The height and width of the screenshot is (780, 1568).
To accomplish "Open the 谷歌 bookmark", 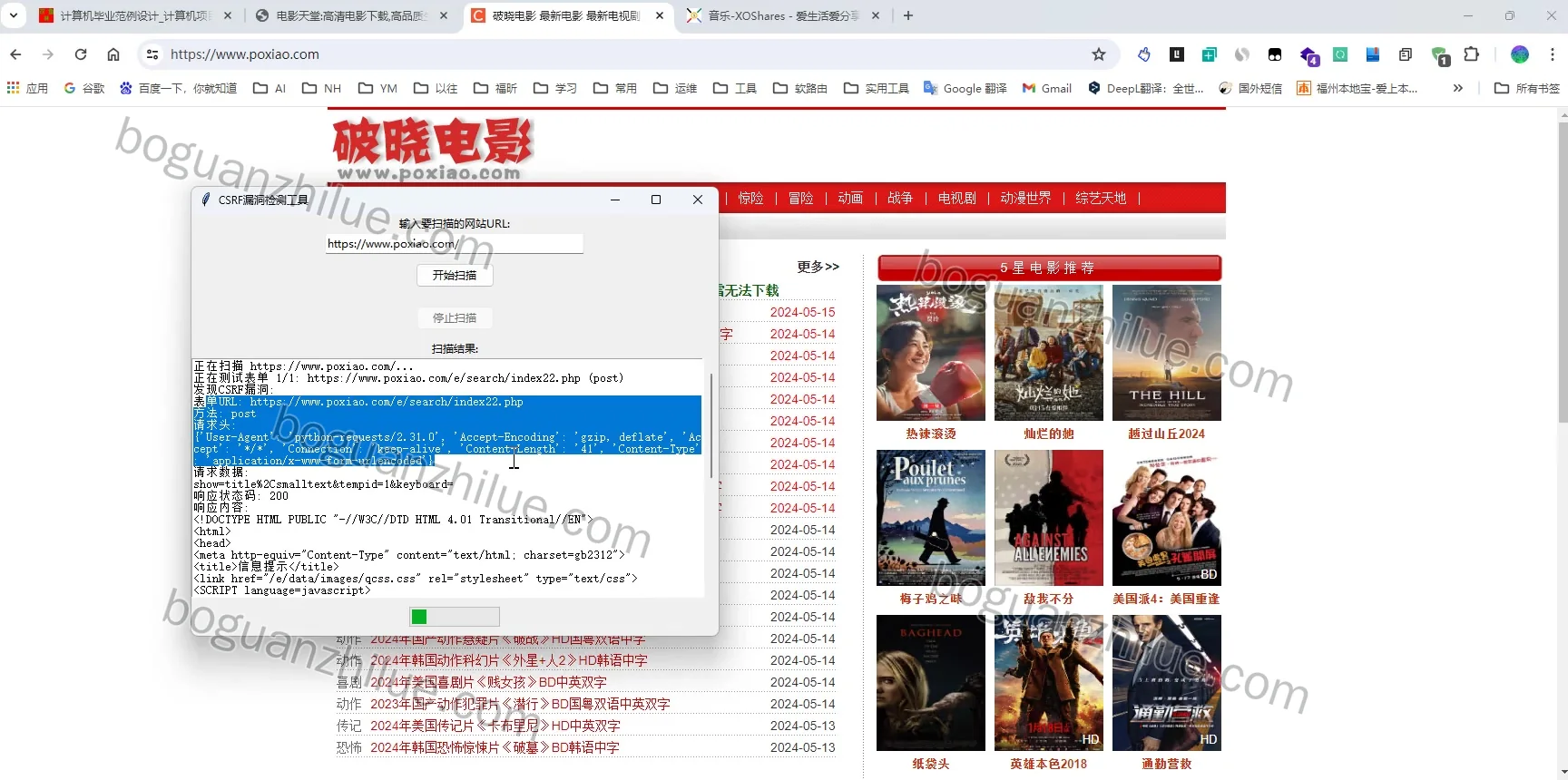I will click(x=84, y=88).
